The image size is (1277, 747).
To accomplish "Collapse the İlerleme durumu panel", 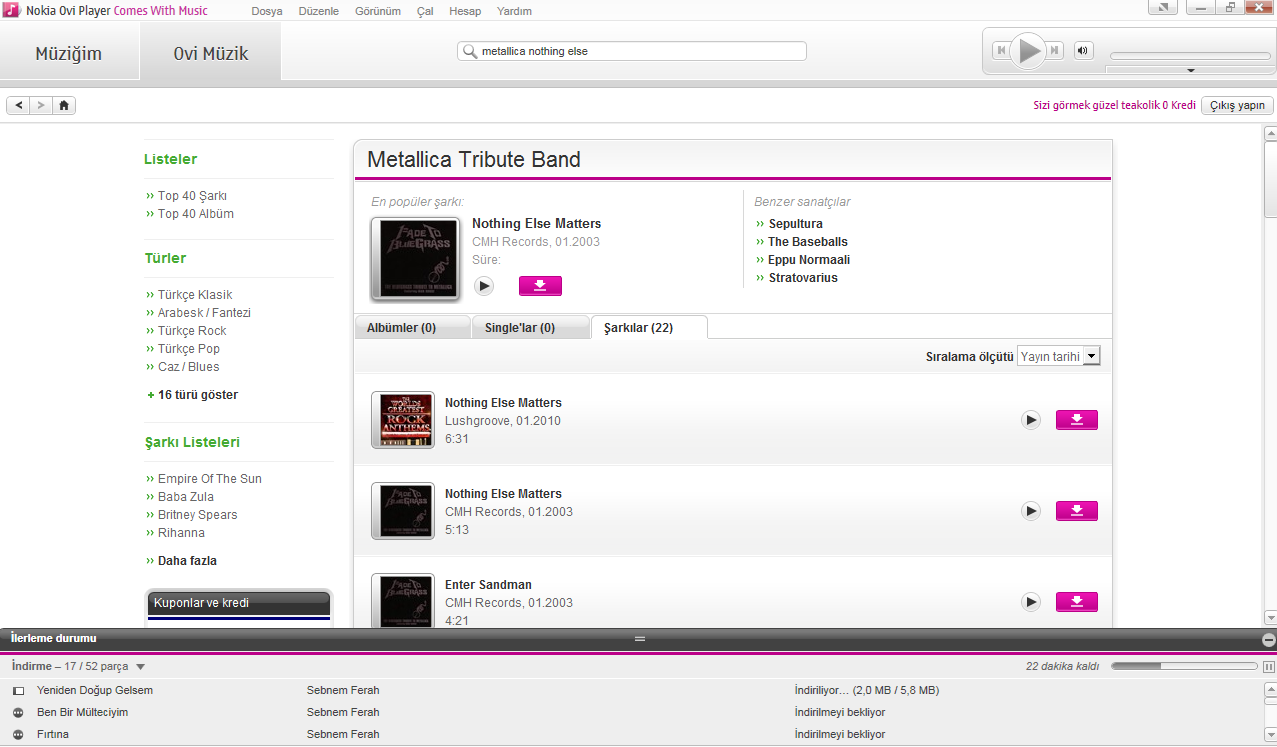I will tap(1268, 639).
